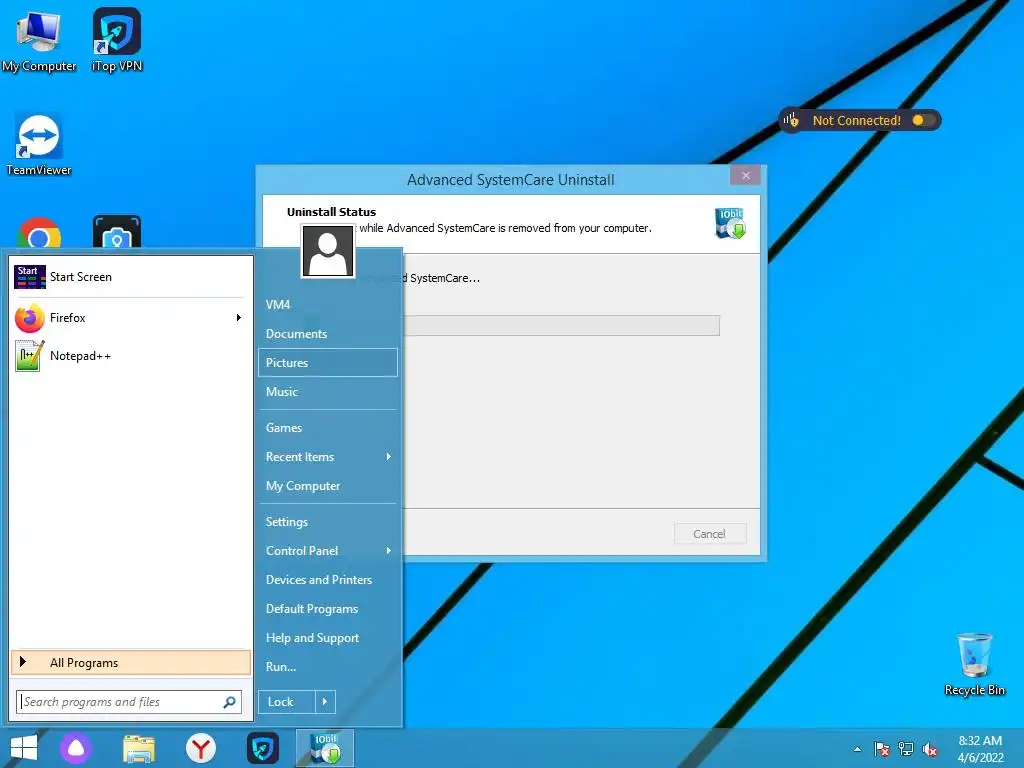Click Start Screen label
The height and width of the screenshot is (768, 1024).
click(x=81, y=277)
